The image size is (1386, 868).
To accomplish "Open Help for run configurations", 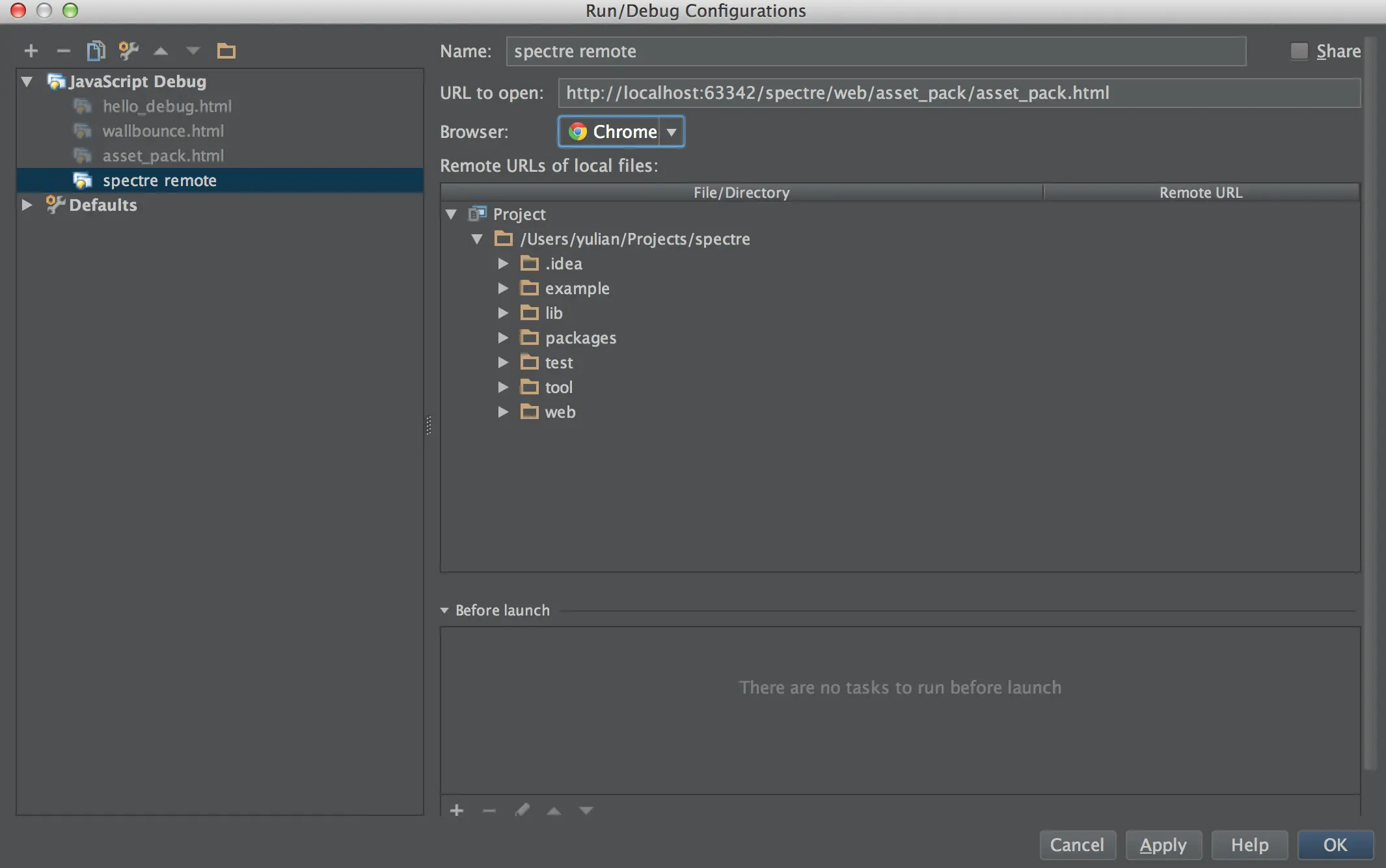I will point(1249,845).
